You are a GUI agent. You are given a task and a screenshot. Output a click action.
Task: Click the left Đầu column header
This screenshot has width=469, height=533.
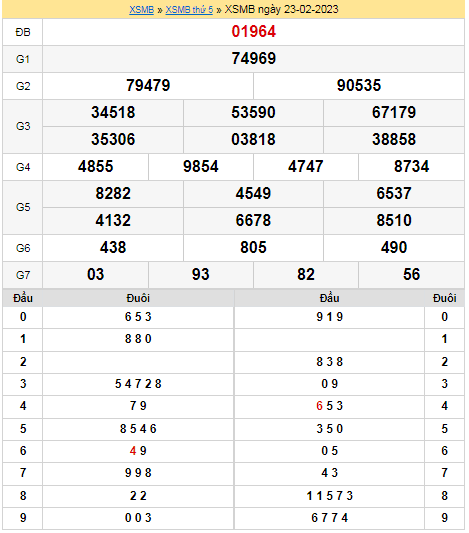pos(23,298)
